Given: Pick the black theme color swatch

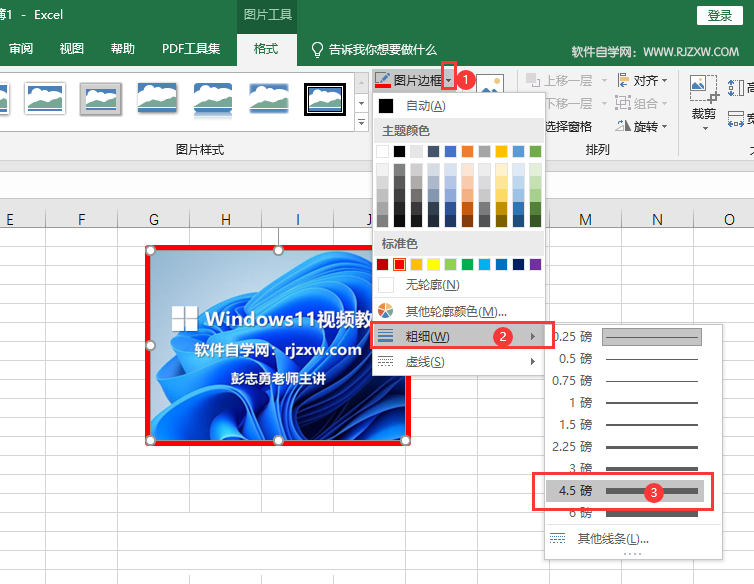Looking at the screenshot, I should click(399, 152).
